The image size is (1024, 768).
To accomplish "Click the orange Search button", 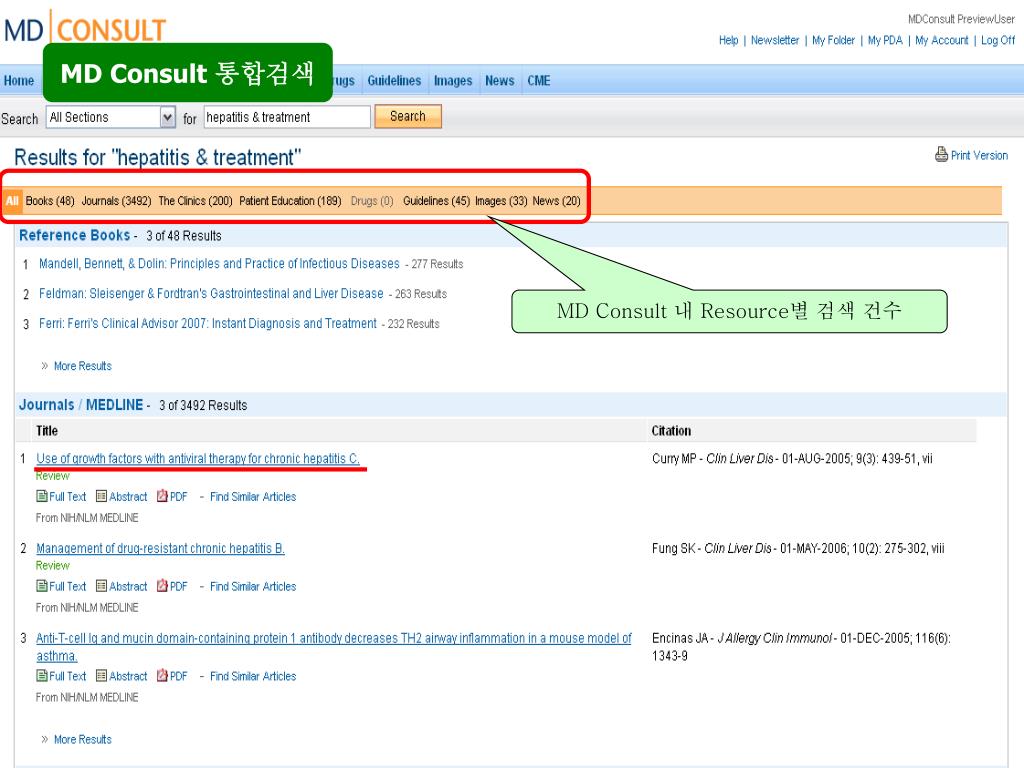I will click(408, 116).
